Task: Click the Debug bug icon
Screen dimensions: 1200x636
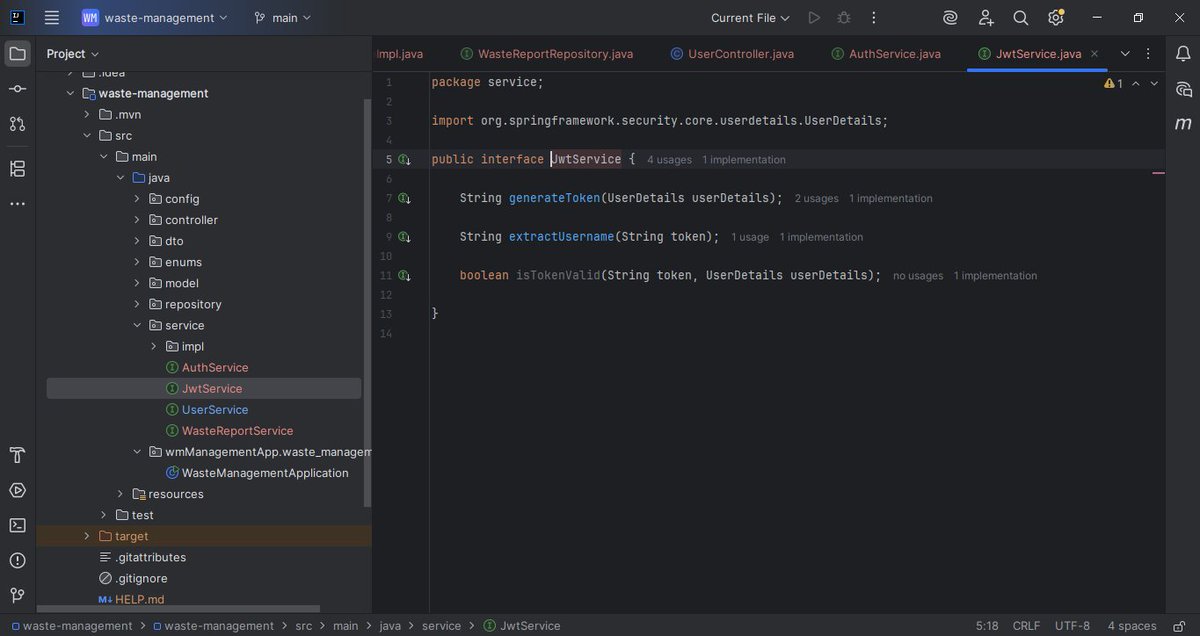Action: tap(844, 18)
